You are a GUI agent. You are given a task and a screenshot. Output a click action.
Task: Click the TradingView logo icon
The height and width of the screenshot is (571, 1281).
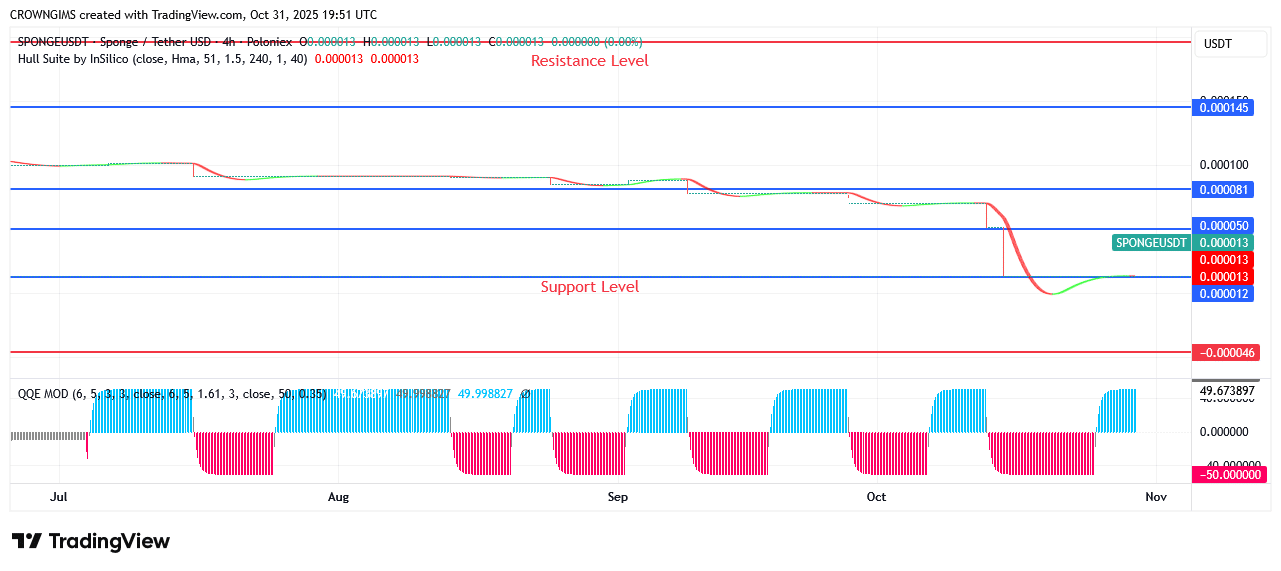27,541
